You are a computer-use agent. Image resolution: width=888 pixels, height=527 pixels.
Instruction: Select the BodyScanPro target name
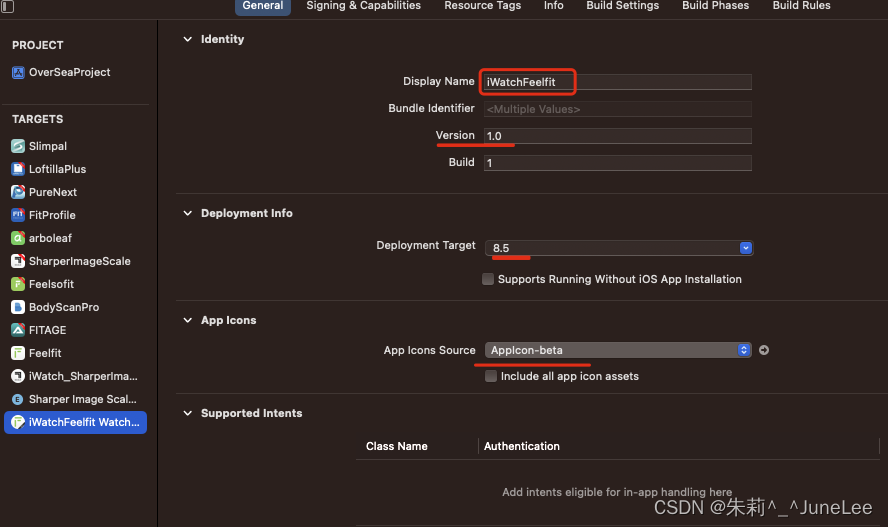(x=64, y=307)
